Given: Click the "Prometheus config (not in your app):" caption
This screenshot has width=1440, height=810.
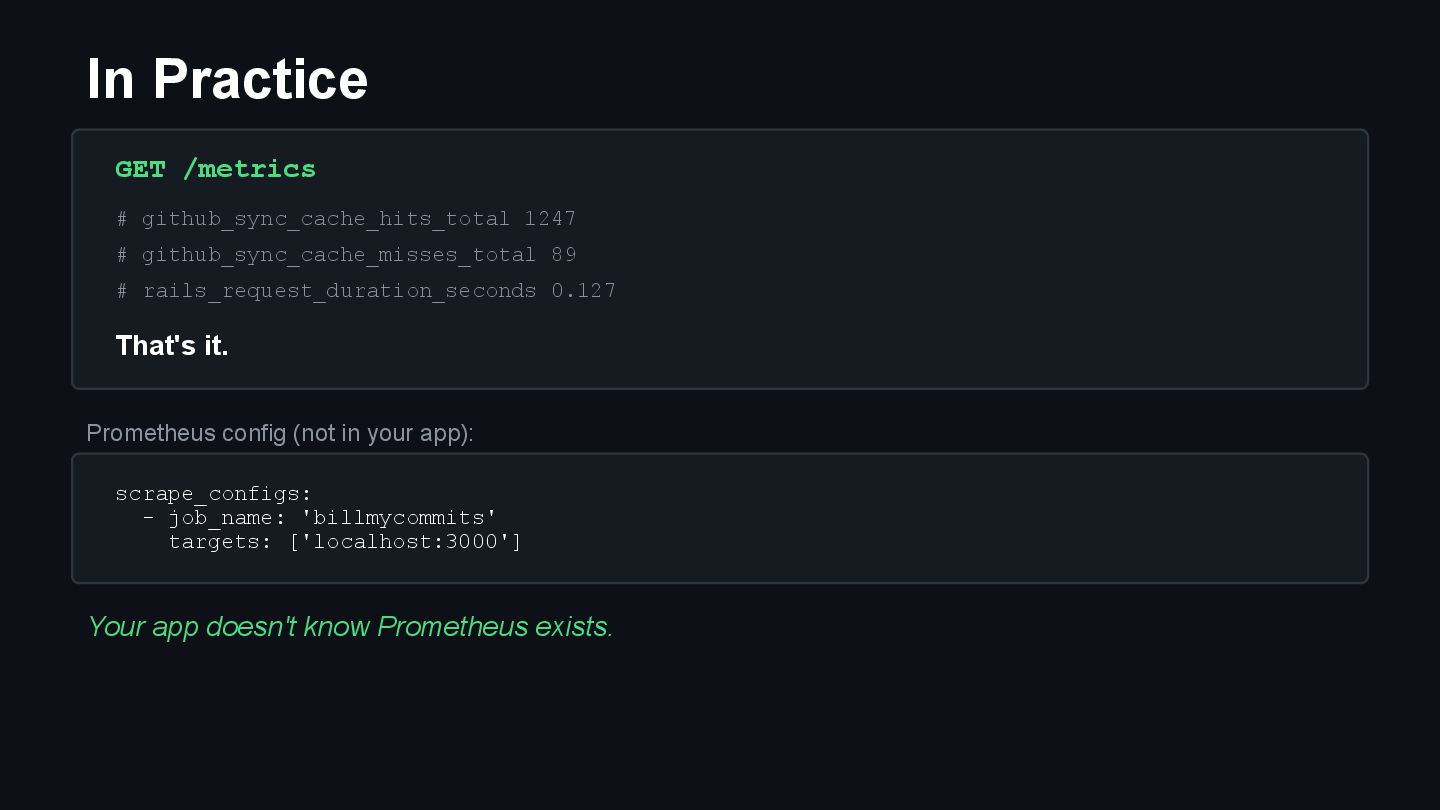Looking at the screenshot, I should pos(280,433).
